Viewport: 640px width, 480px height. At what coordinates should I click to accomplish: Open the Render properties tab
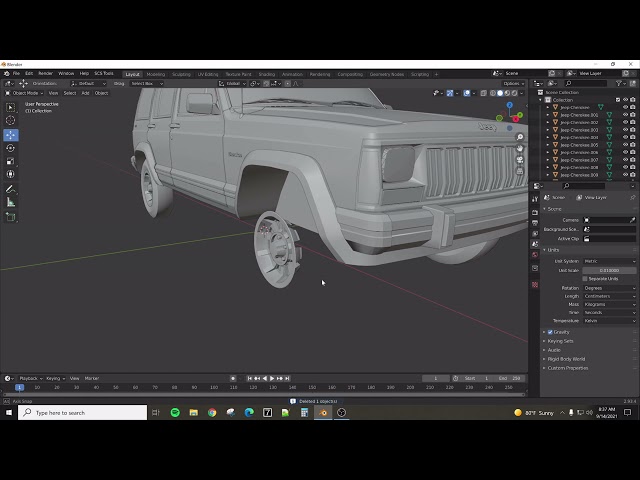(x=535, y=213)
